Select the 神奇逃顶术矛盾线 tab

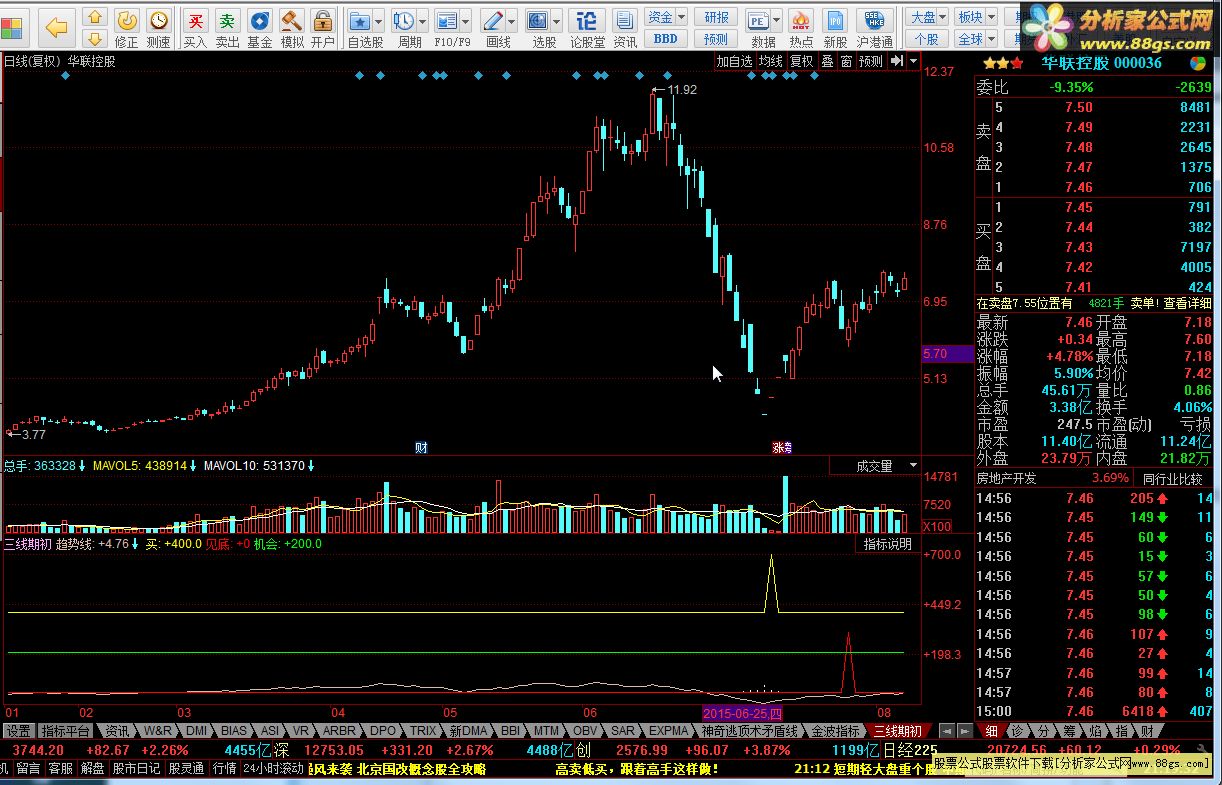750,731
